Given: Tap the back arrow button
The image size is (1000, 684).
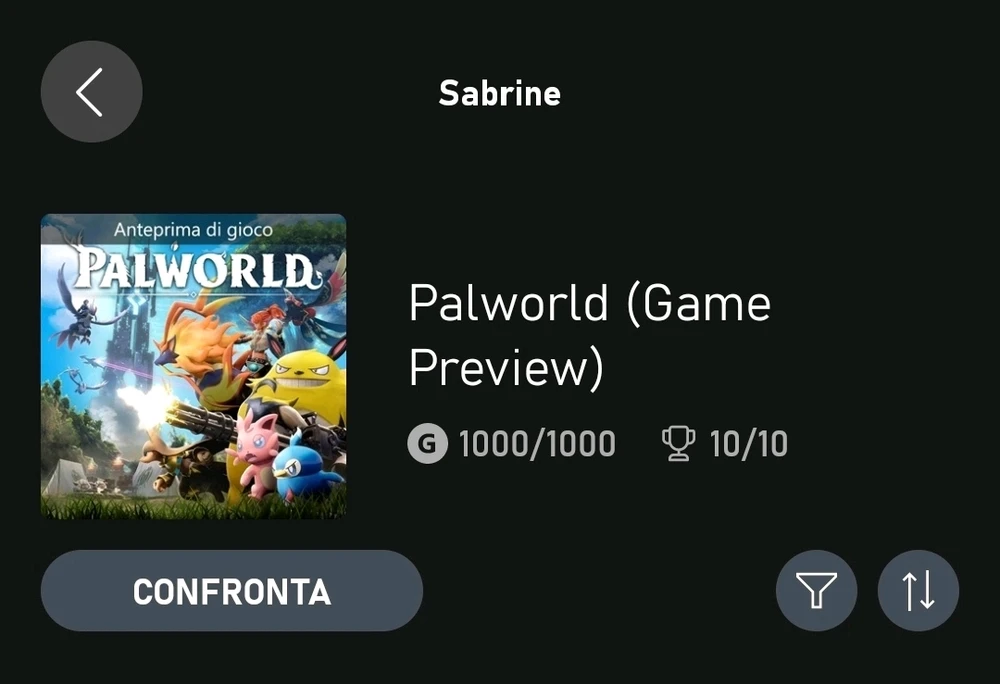Looking at the screenshot, I should click(x=91, y=92).
